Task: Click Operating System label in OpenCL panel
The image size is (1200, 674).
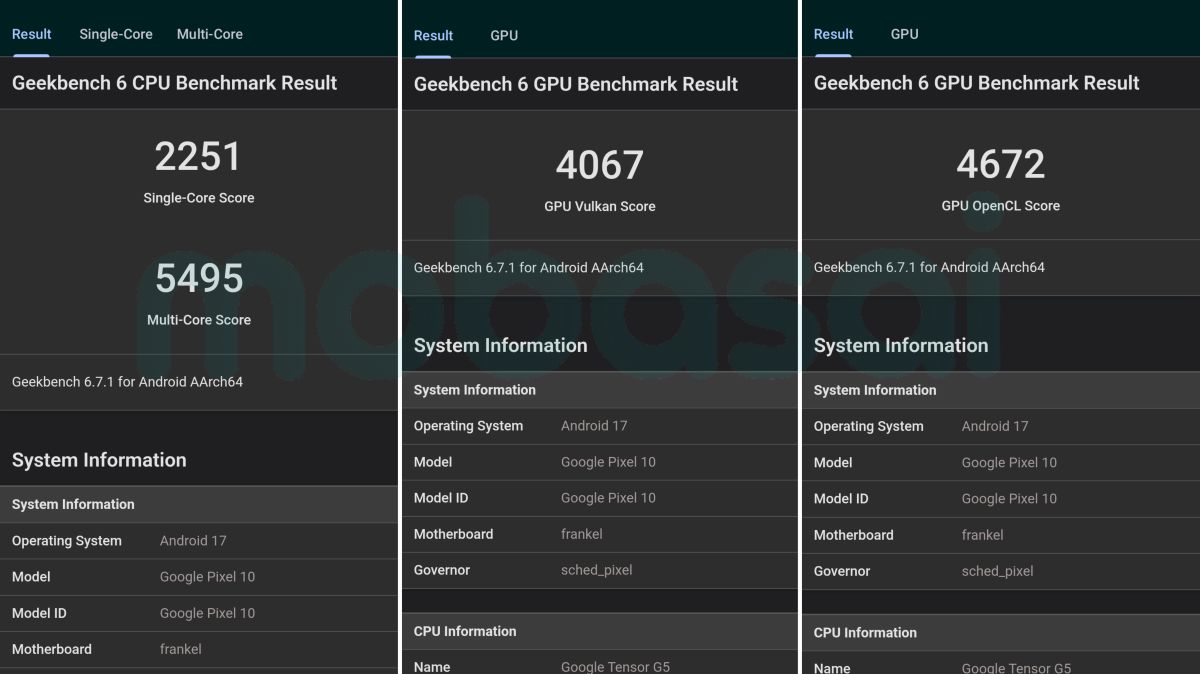Action: 869,426
